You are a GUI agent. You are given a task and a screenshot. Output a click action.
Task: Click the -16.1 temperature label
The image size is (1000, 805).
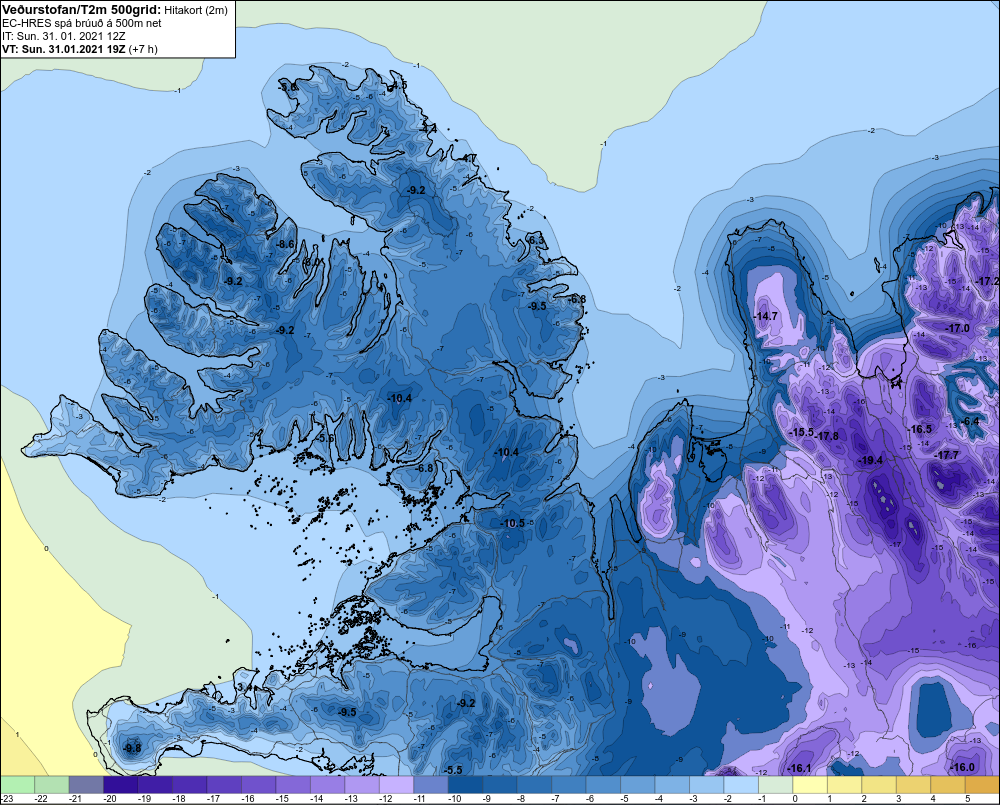coord(799,768)
